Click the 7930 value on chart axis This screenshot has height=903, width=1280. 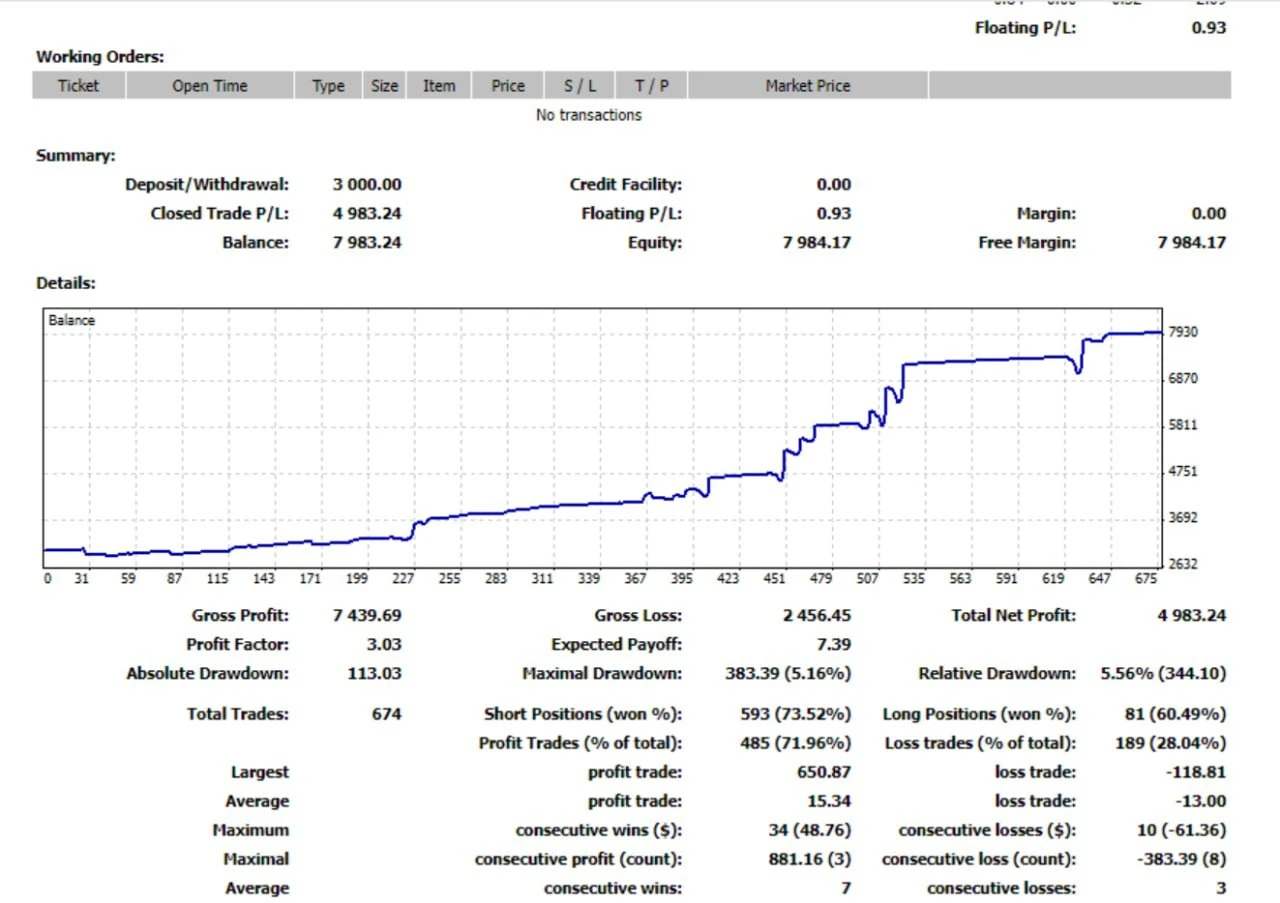tap(1183, 332)
